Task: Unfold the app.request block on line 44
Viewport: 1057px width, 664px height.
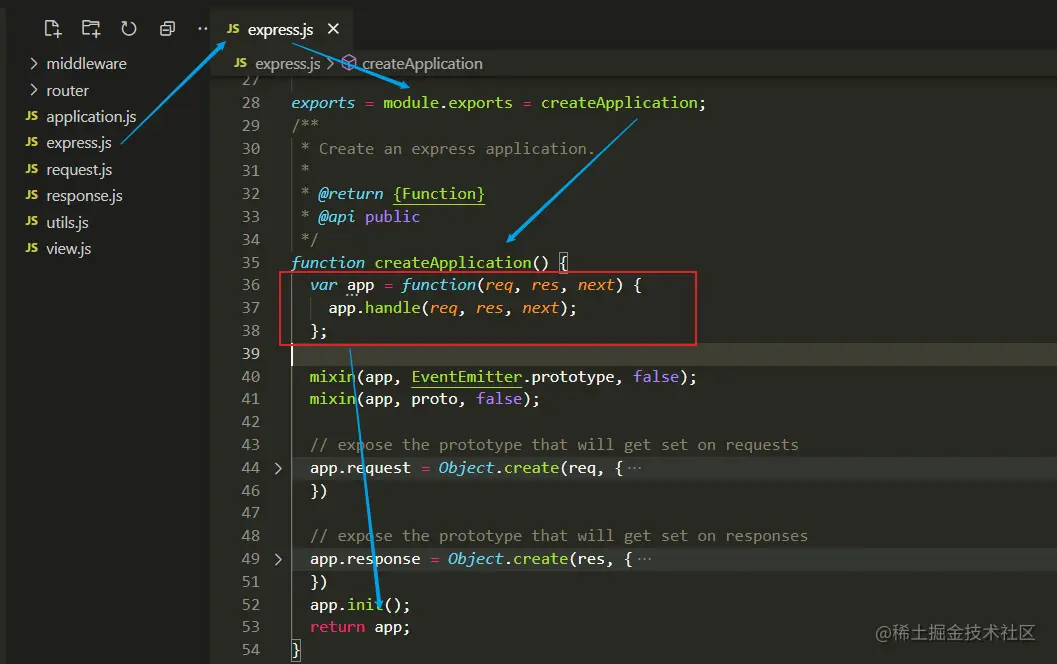Action: point(278,468)
